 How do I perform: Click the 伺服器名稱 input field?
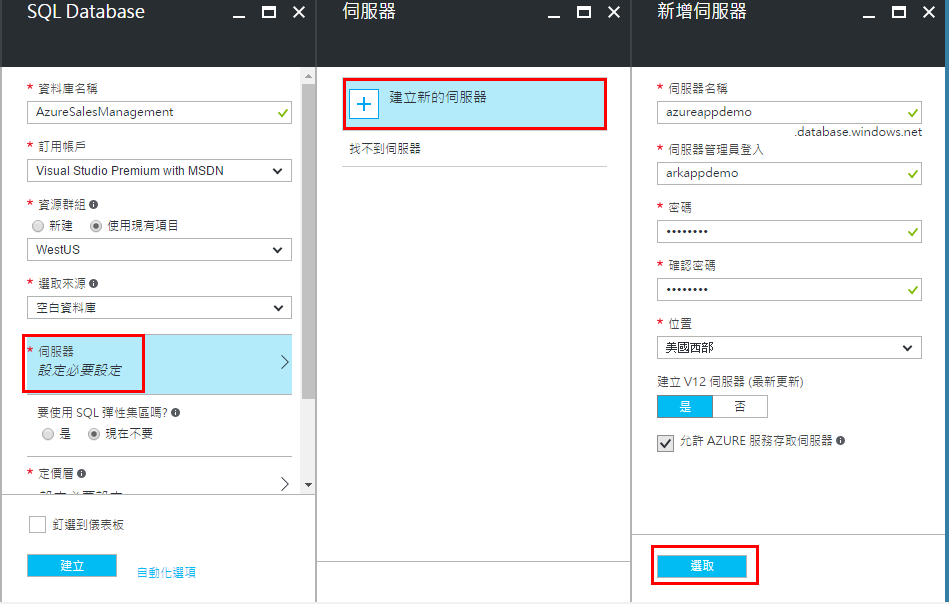789,113
